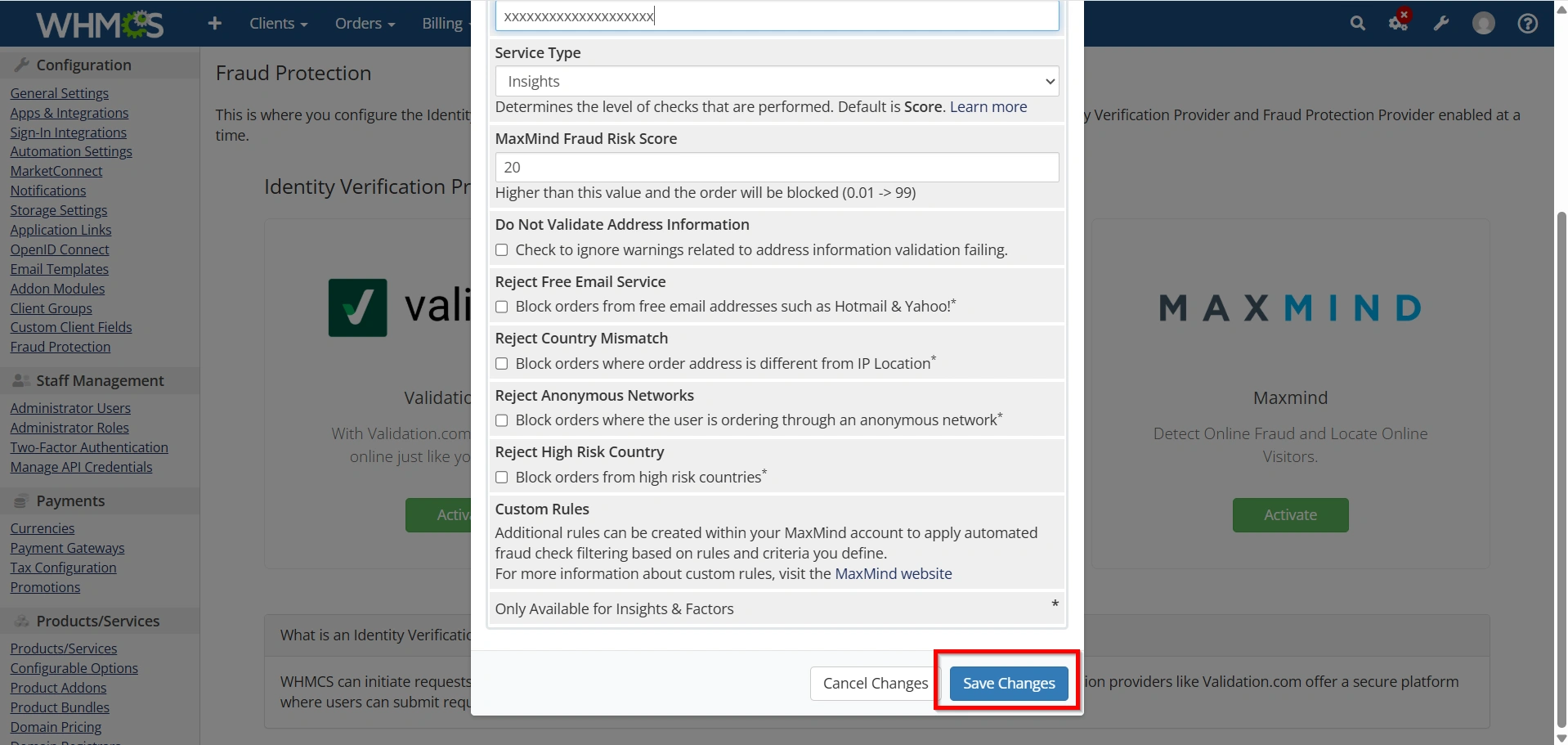This screenshot has width=1568, height=745.
Task: Open Domain Pricing link
Action: [56, 727]
